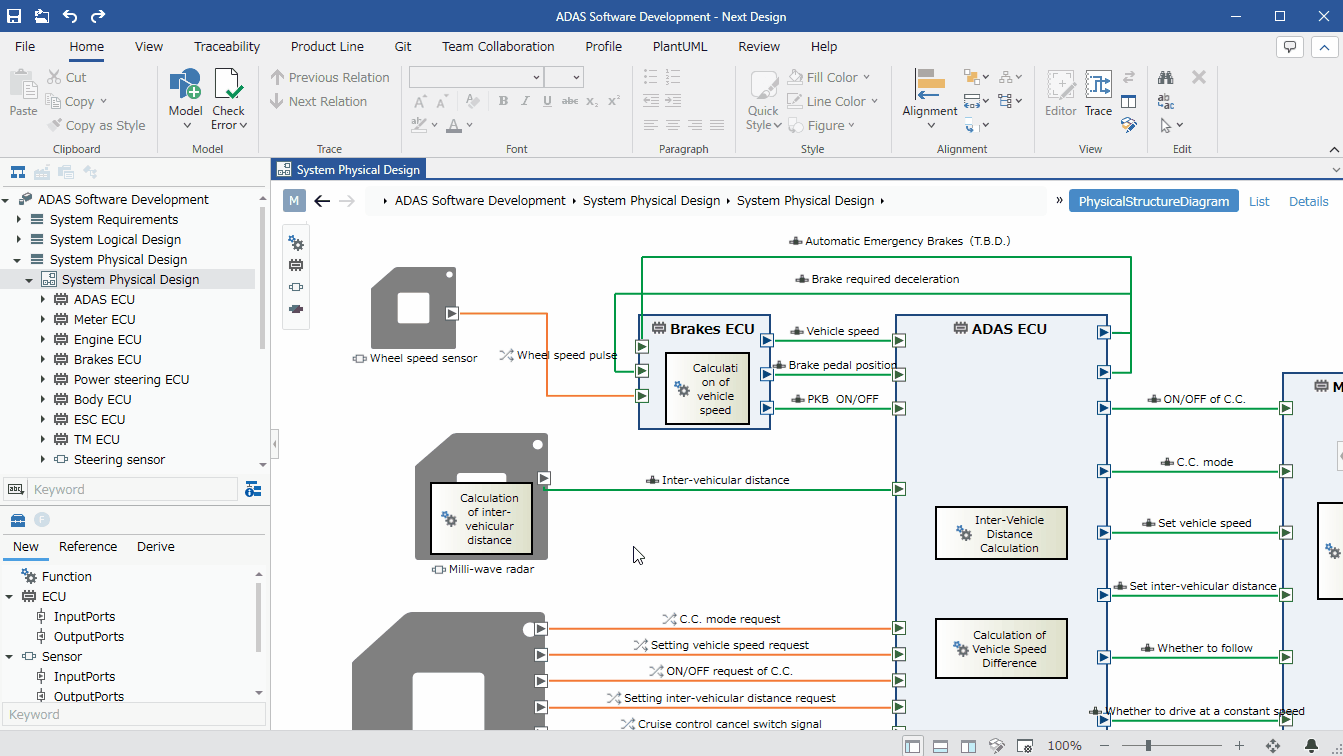Switch to the View ribbon tab
1343x756 pixels.
[149, 46]
